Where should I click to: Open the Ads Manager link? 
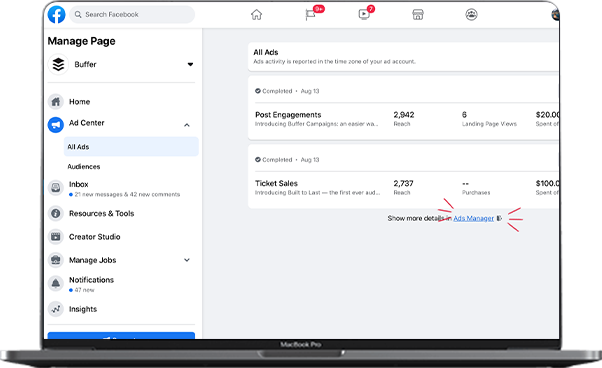tap(473, 218)
